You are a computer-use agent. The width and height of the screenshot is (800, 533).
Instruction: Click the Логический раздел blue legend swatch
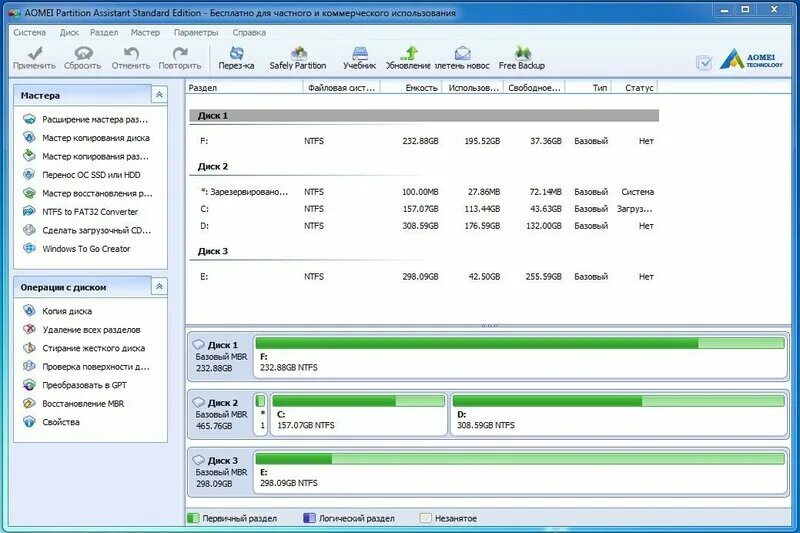click(309, 518)
